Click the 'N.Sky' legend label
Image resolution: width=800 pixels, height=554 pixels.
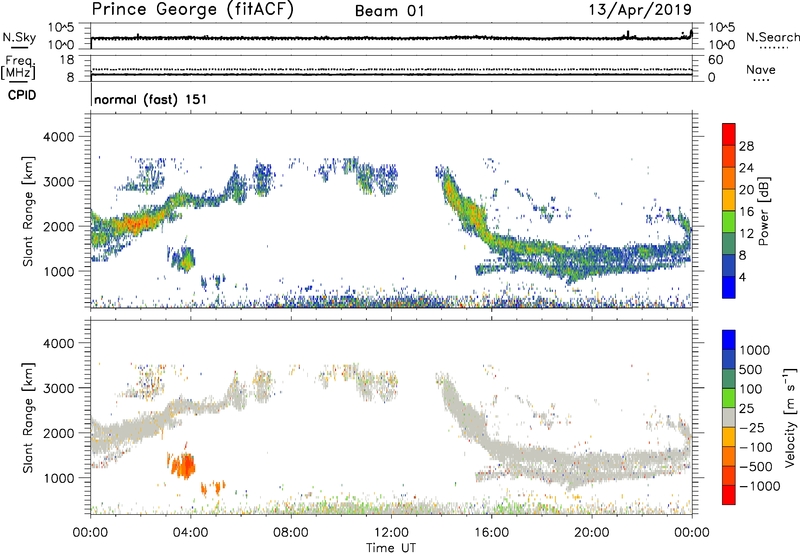pyautogui.click(x=19, y=37)
